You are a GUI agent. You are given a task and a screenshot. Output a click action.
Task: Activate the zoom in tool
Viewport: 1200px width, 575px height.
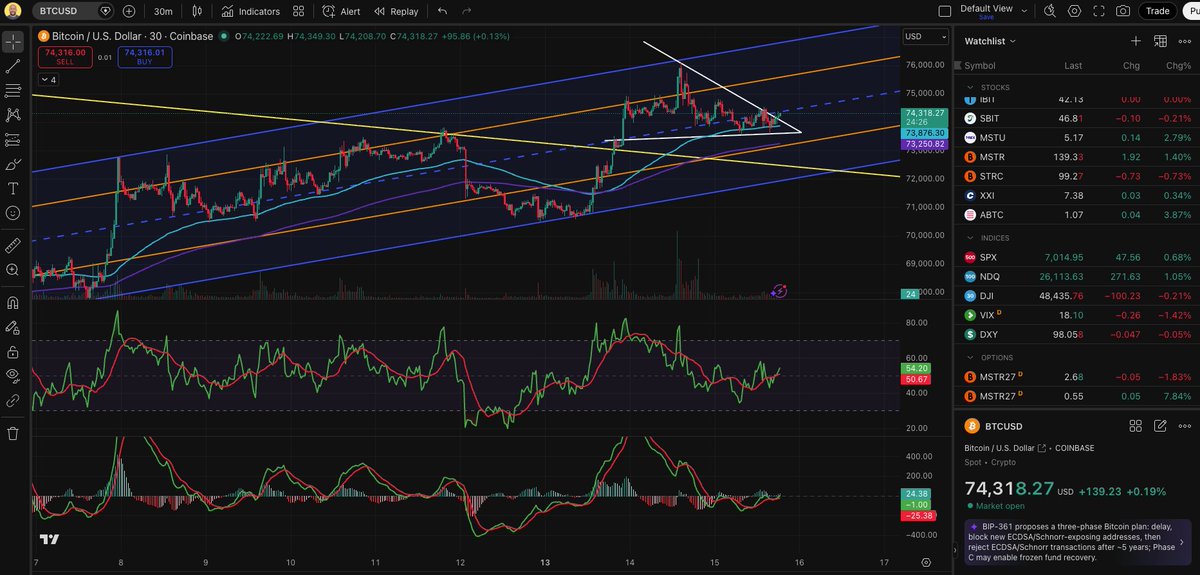13,269
